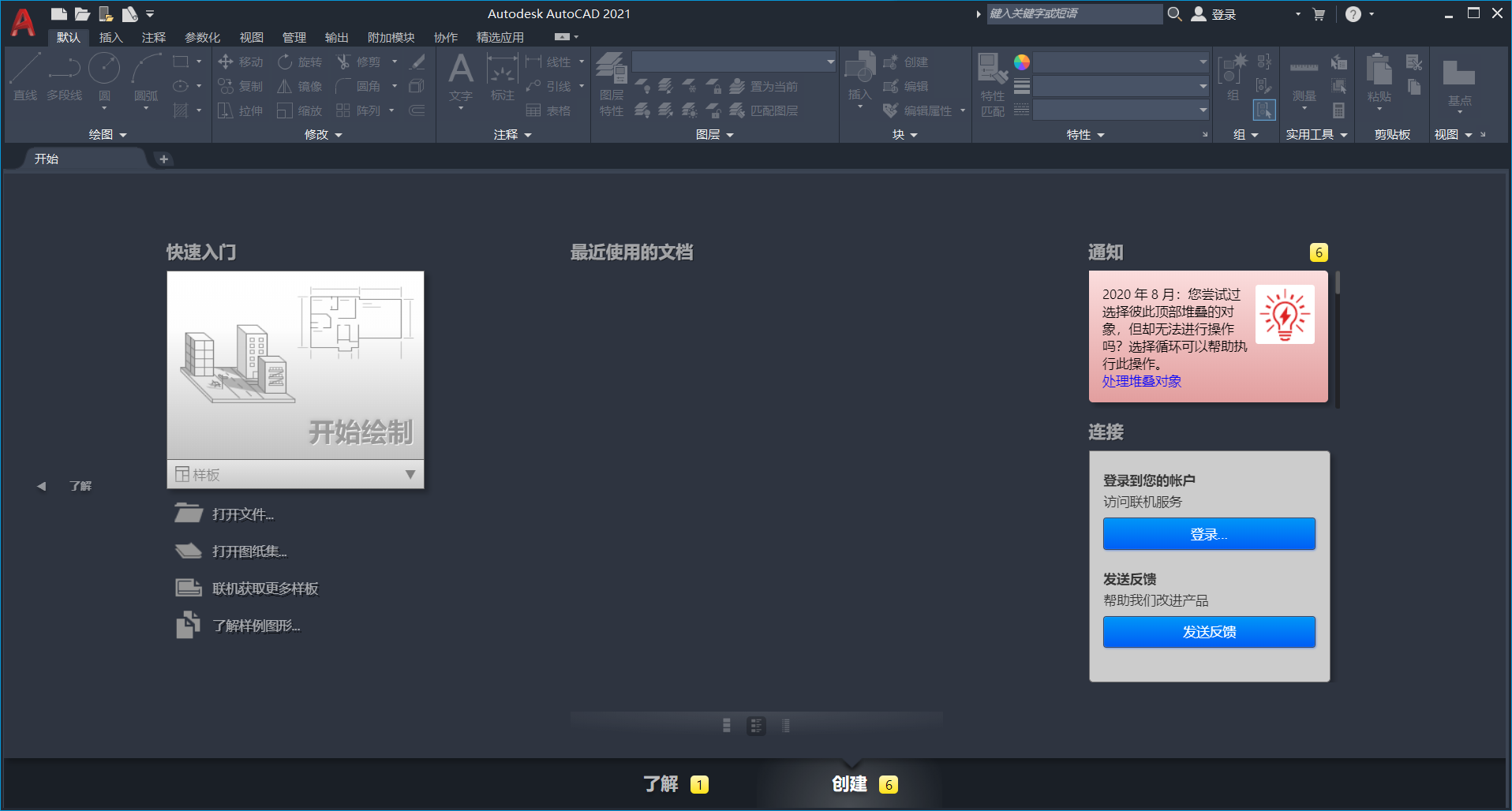
Task: Open the AutoCAD application menu logo
Action: pyautogui.click(x=23, y=22)
